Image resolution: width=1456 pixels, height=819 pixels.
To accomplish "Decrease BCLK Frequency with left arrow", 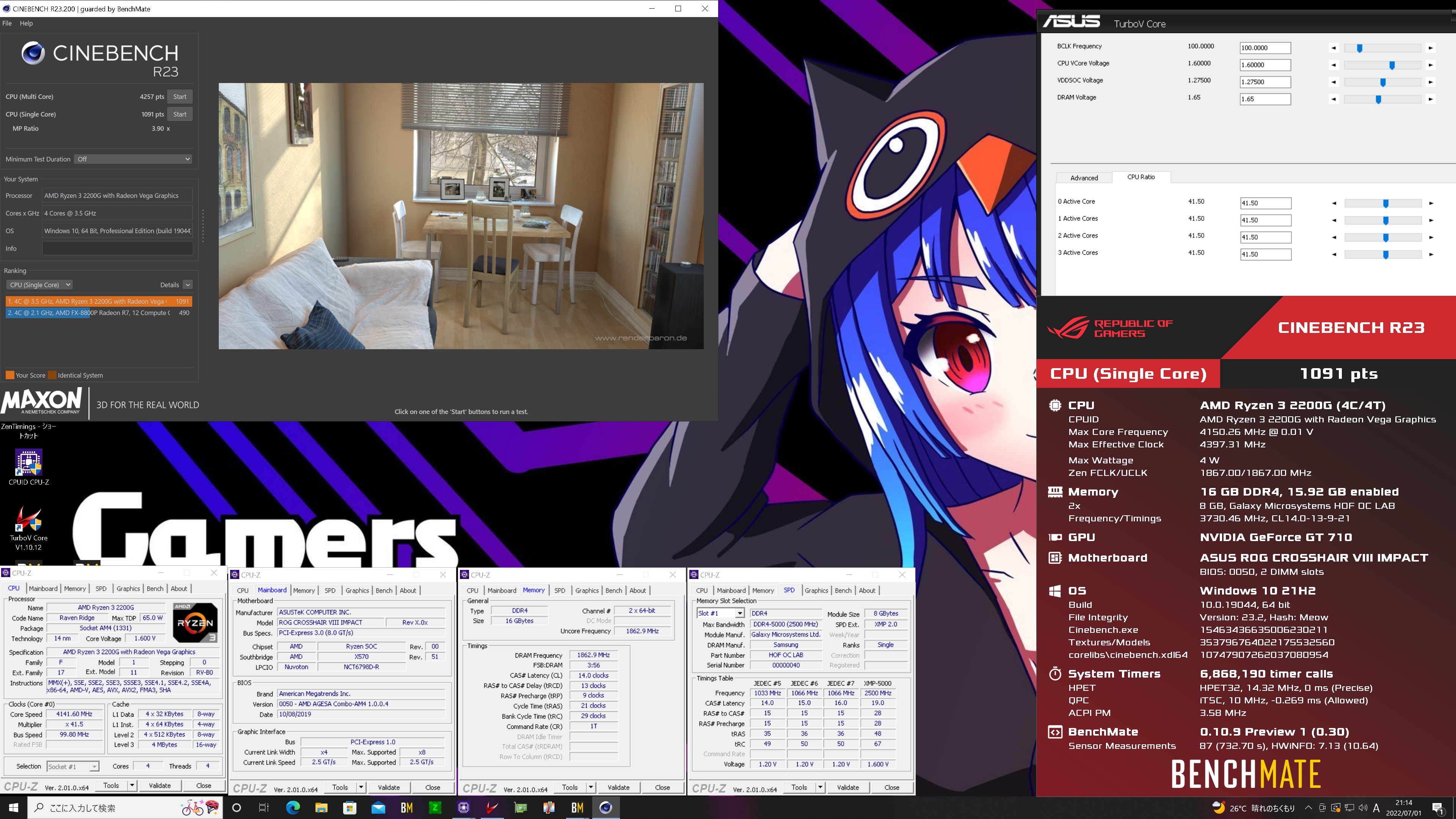I will point(1334,48).
